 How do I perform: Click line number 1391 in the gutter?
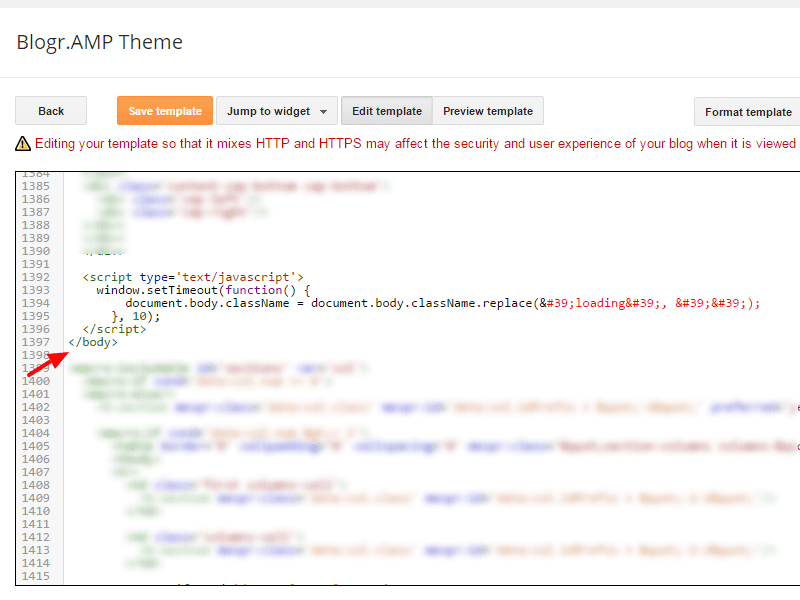[36, 264]
